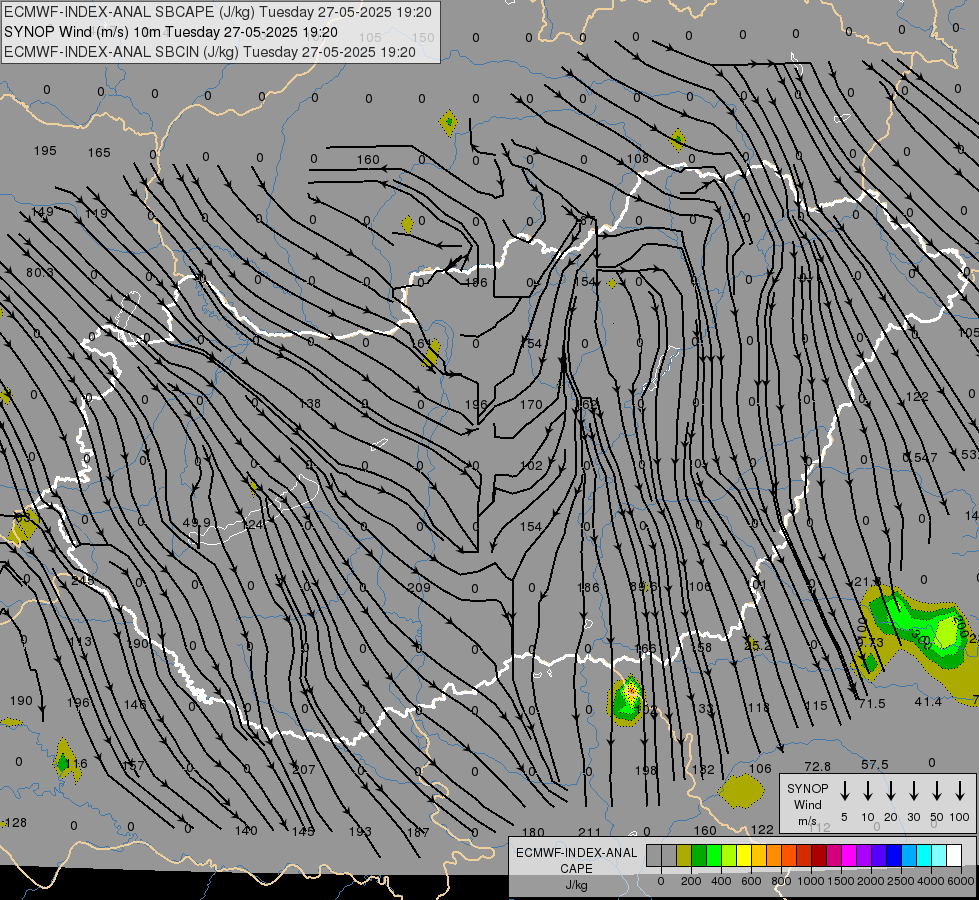Click the 10 m/s wind arrow in legend
The height and width of the screenshot is (900, 979).
868,791
